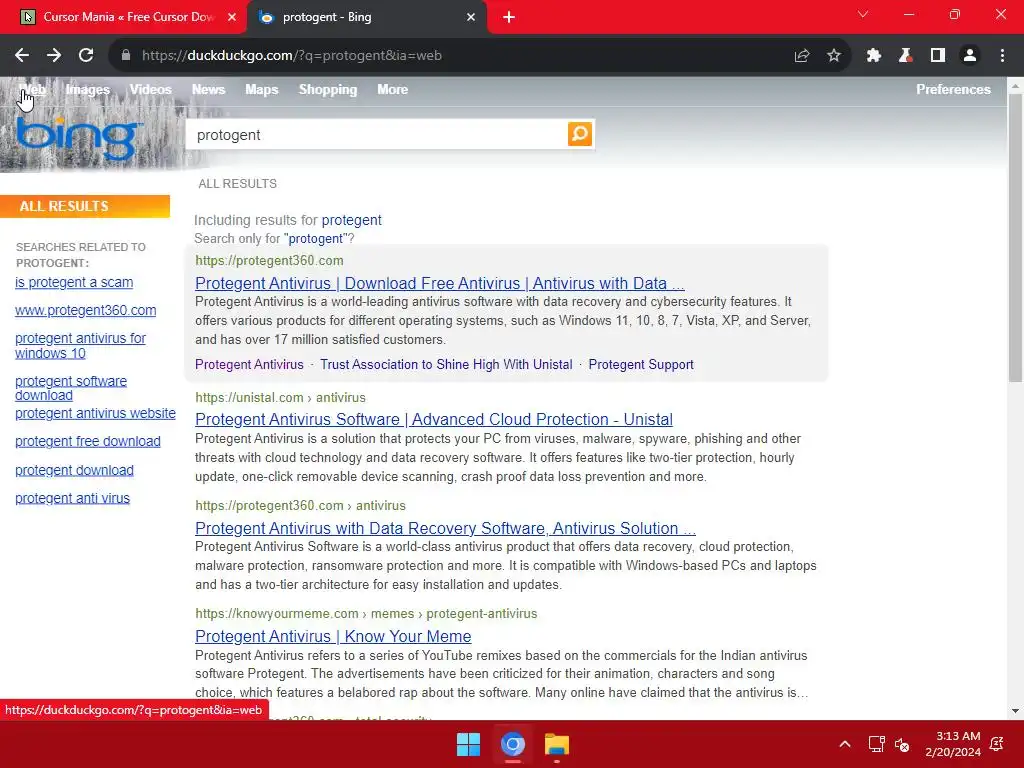Open 'protegent antivirus website' related link
Image resolution: width=1024 pixels, height=768 pixels.
pyautogui.click(x=95, y=413)
